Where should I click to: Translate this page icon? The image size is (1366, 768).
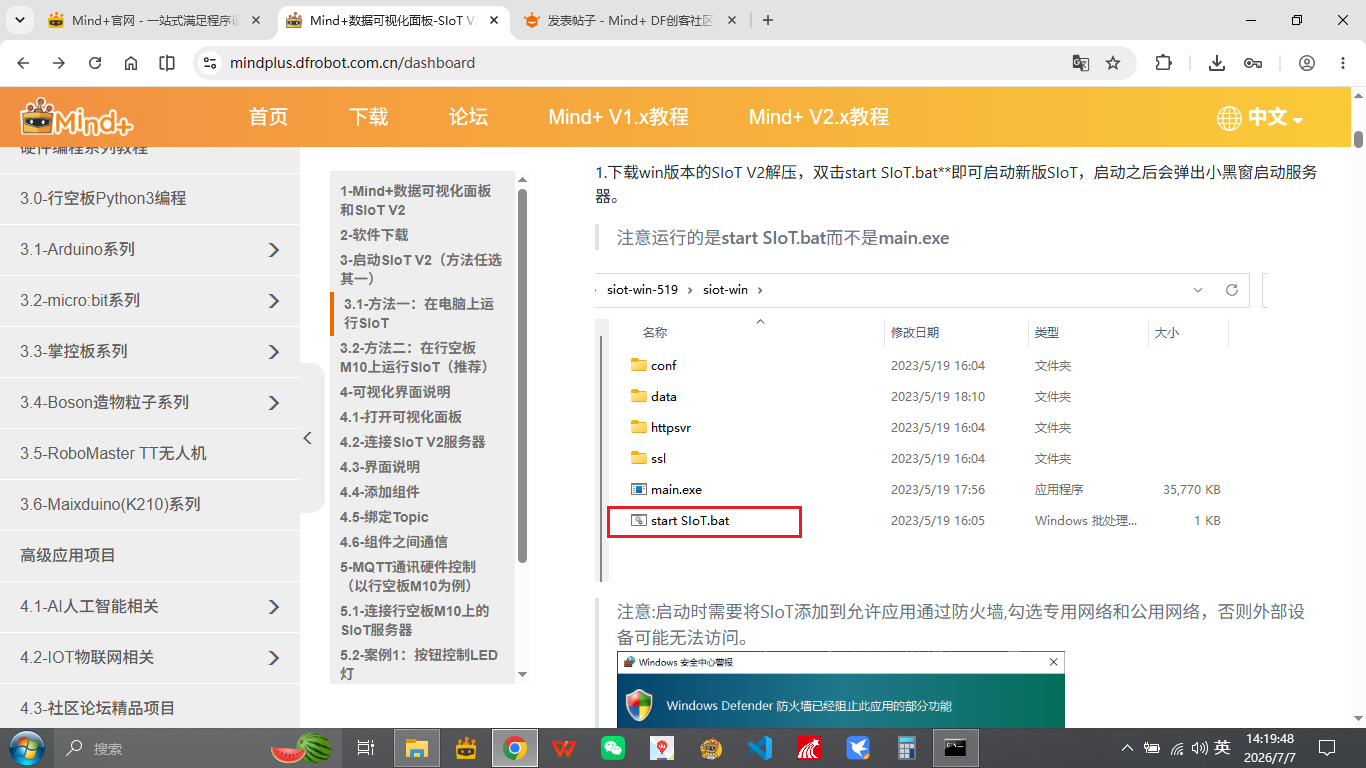(x=1081, y=63)
